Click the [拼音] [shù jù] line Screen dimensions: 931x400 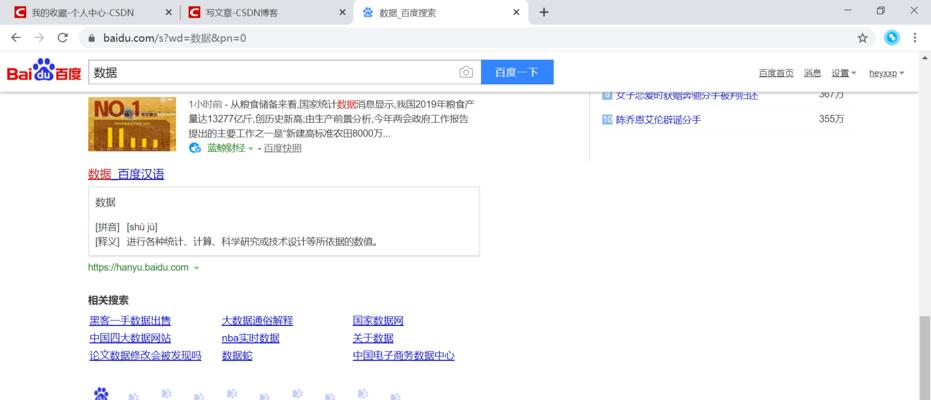(x=126, y=227)
